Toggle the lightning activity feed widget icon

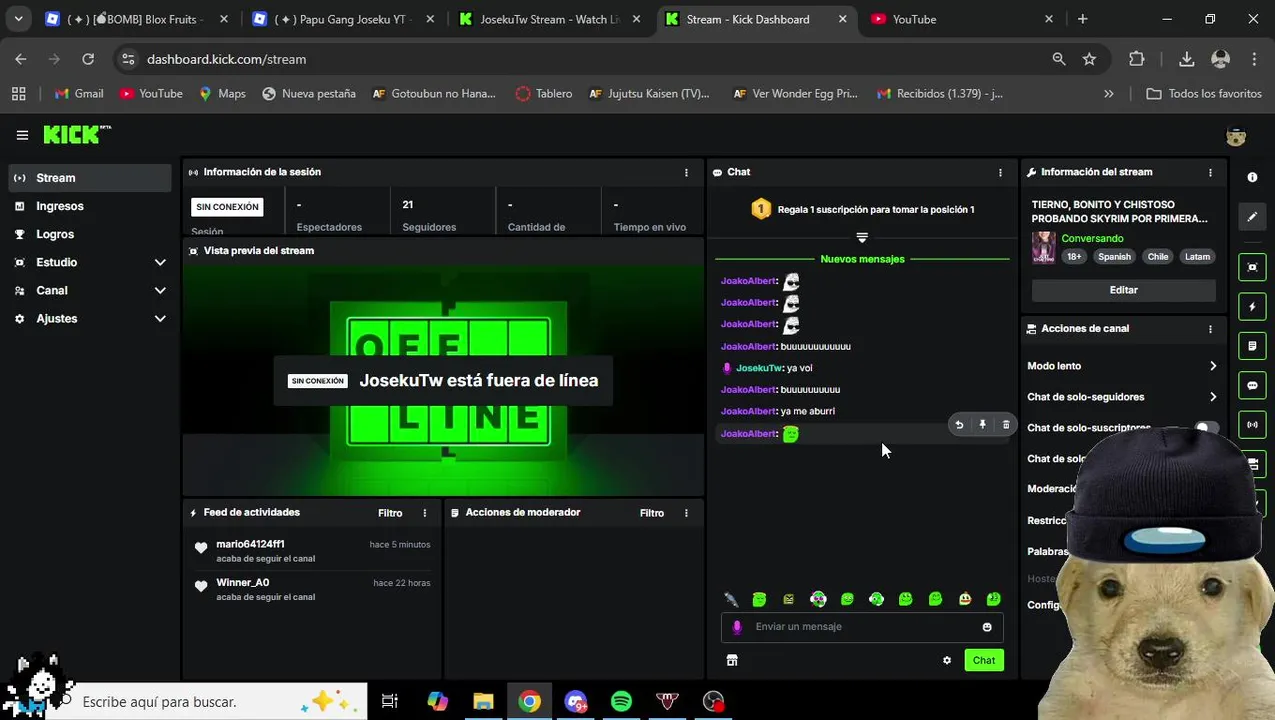pos(1252,307)
